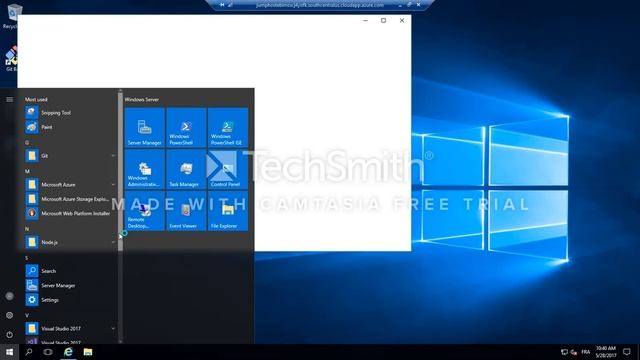The image size is (640, 360).
Task: Jump to the letter G header
Action: point(27,142)
